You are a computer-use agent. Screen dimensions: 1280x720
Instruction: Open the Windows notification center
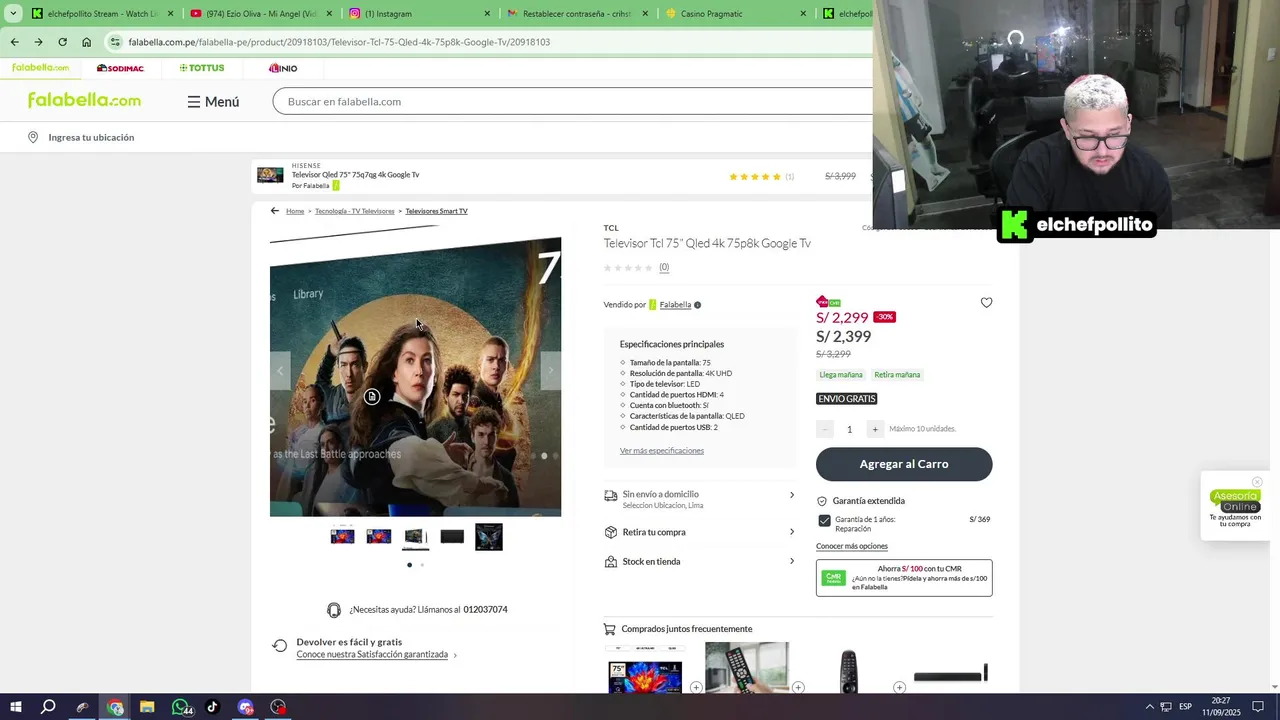pos(1258,707)
